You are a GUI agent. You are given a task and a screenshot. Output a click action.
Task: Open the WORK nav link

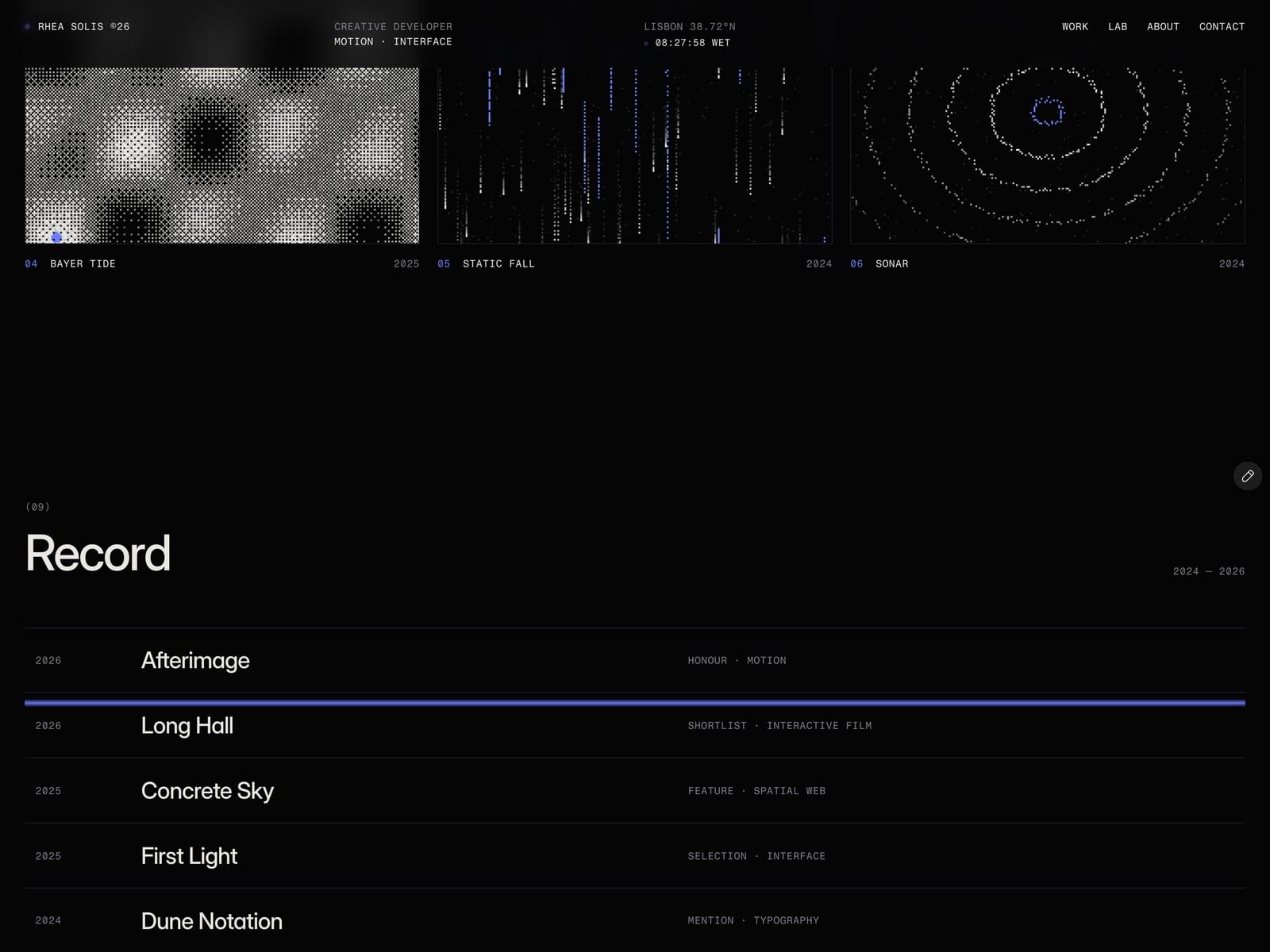click(1075, 27)
